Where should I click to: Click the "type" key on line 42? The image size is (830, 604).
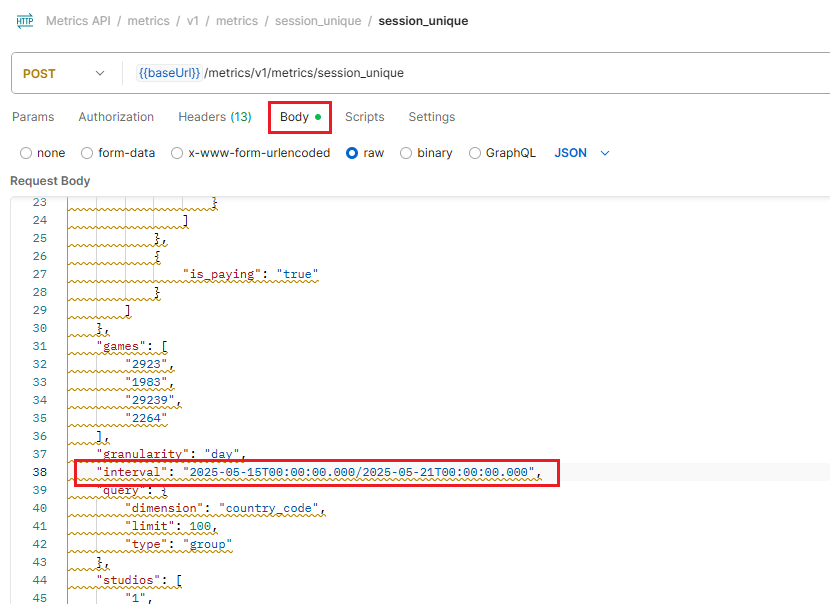pyautogui.click(x=146, y=544)
